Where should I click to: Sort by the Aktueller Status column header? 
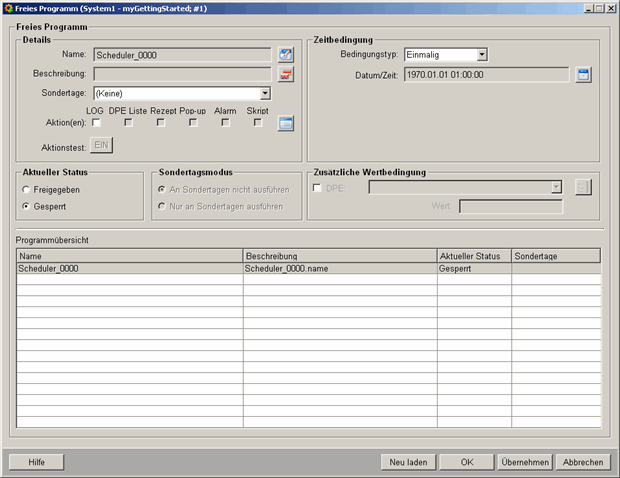pyautogui.click(x=474, y=256)
